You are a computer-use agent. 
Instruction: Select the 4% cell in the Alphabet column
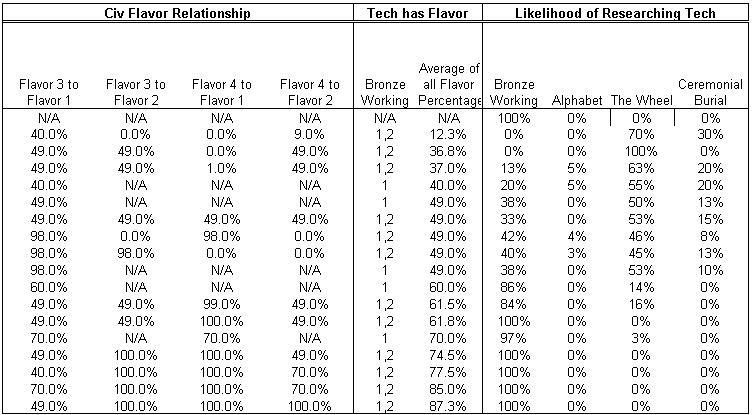(577, 237)
